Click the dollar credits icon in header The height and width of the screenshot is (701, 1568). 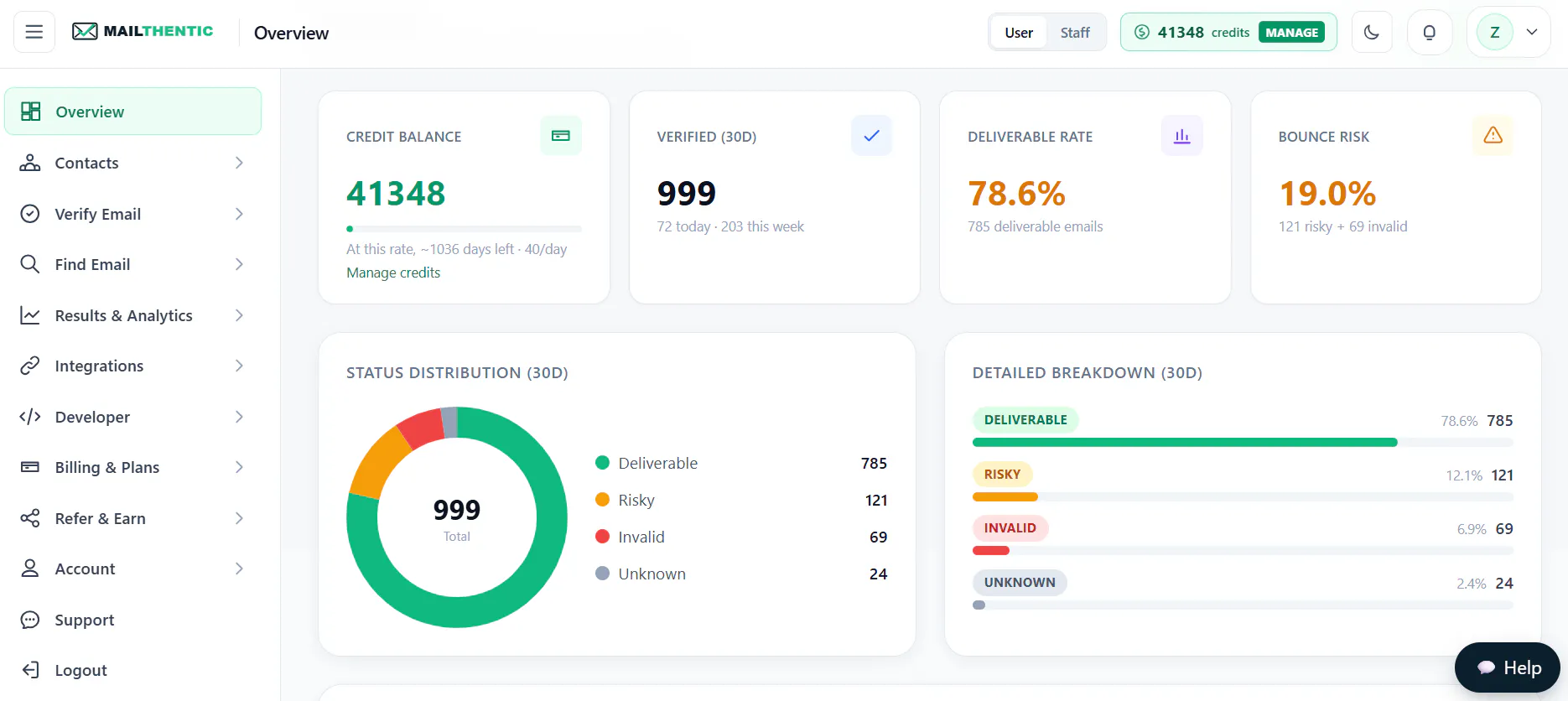(1142, 33)
